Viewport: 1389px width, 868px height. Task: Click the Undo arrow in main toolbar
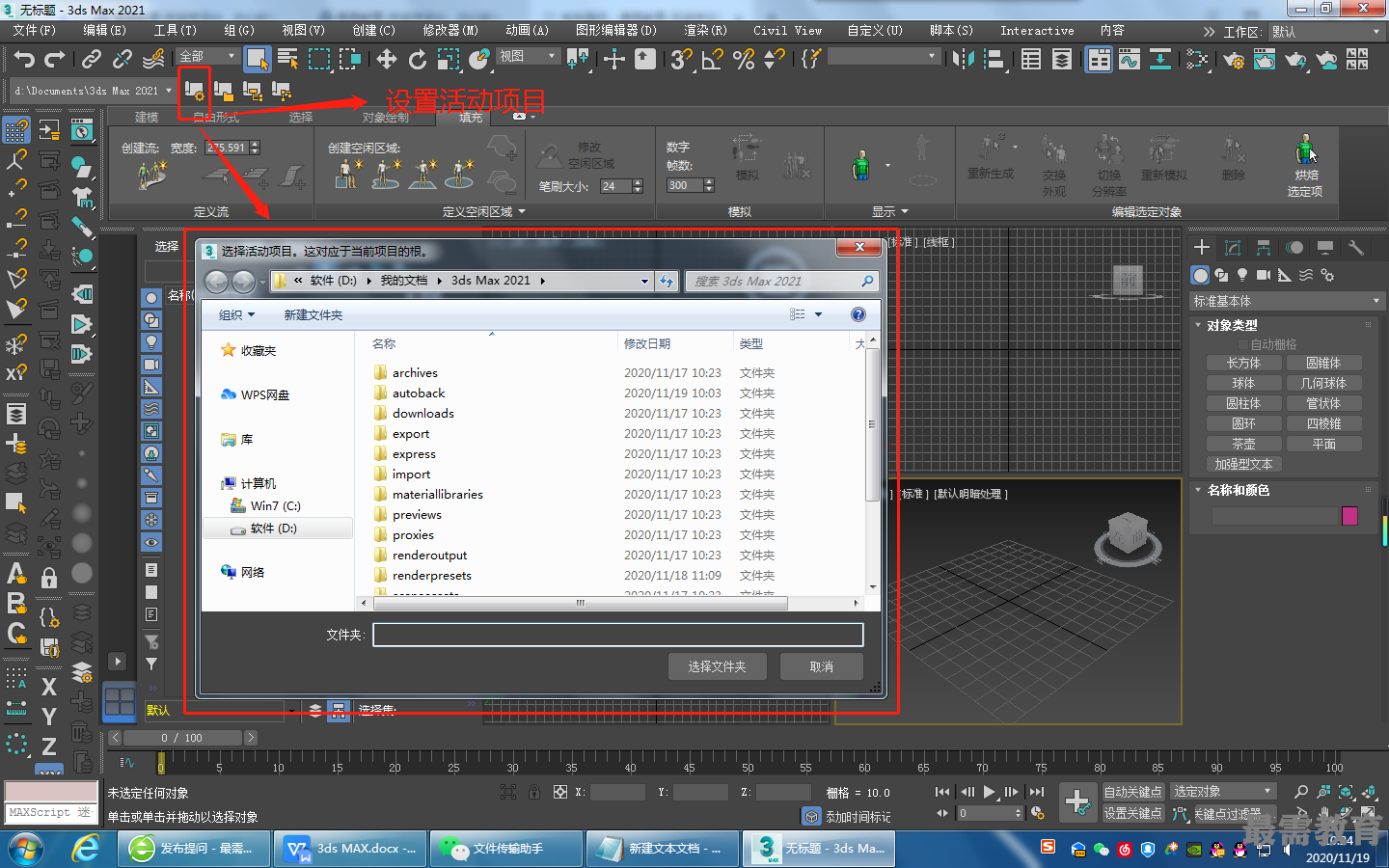click(x=24, y=60)
